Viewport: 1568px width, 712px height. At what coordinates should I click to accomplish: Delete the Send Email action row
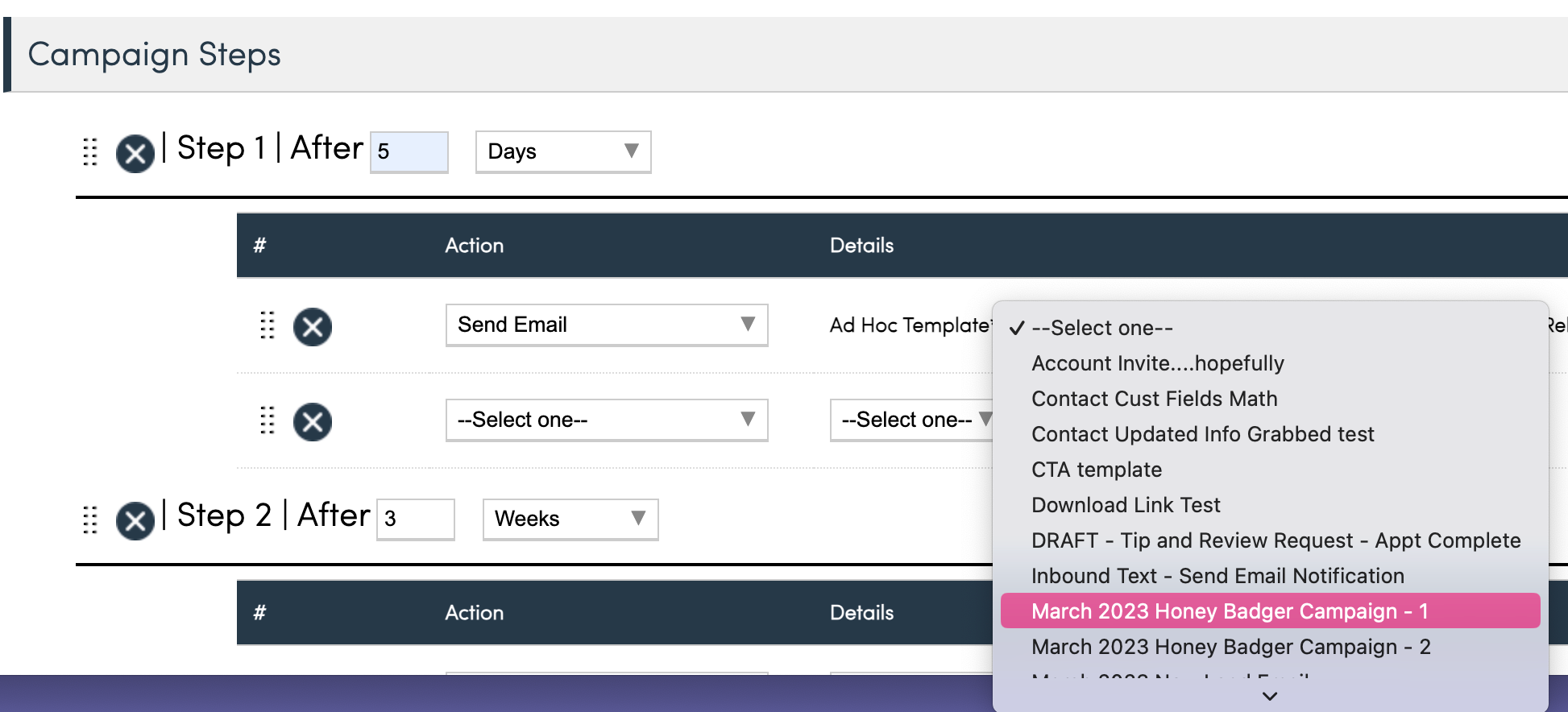[313, 327]
